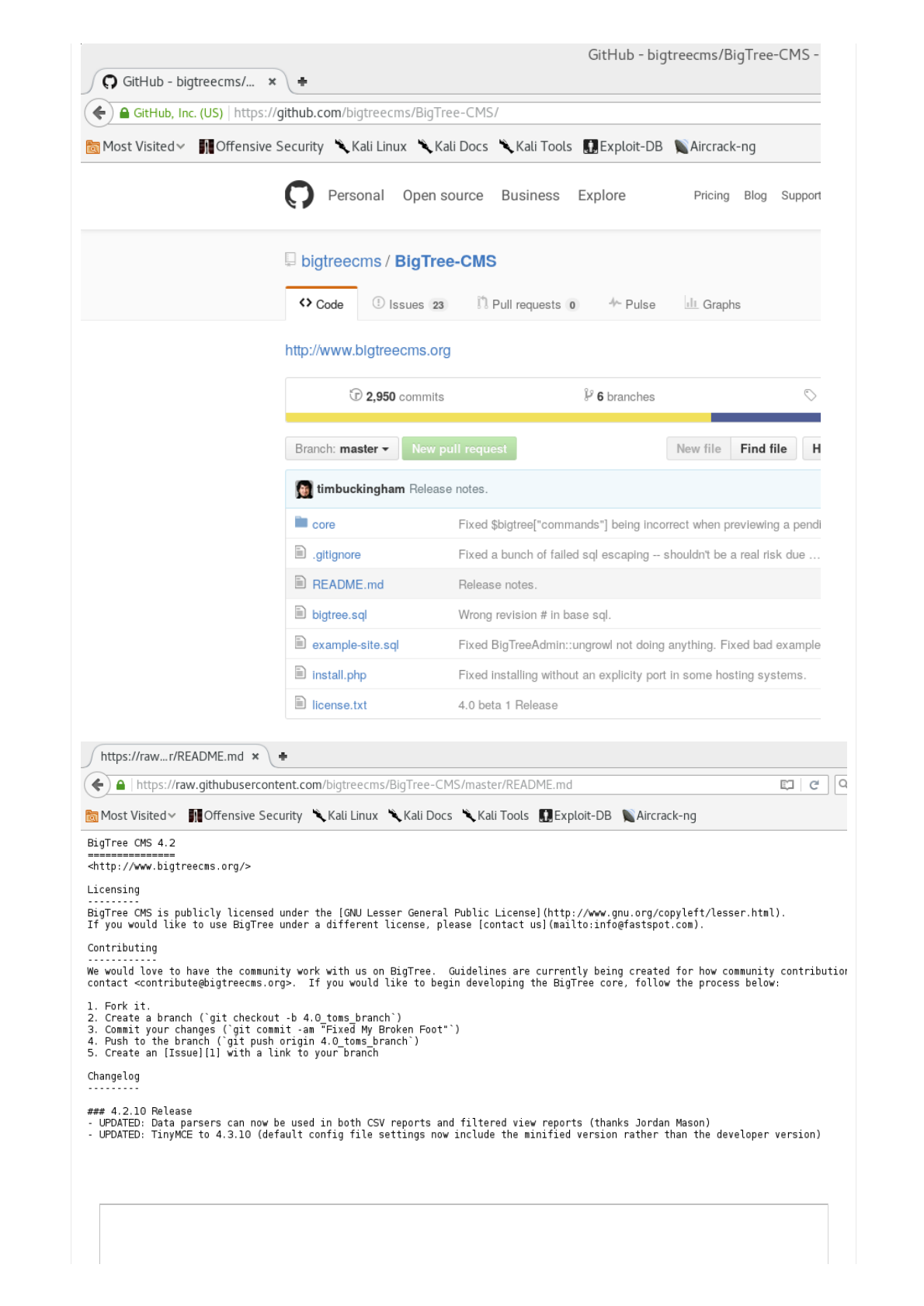
Task: Click back arrow in GitHub browser window
Action: (x=99, y=113)
